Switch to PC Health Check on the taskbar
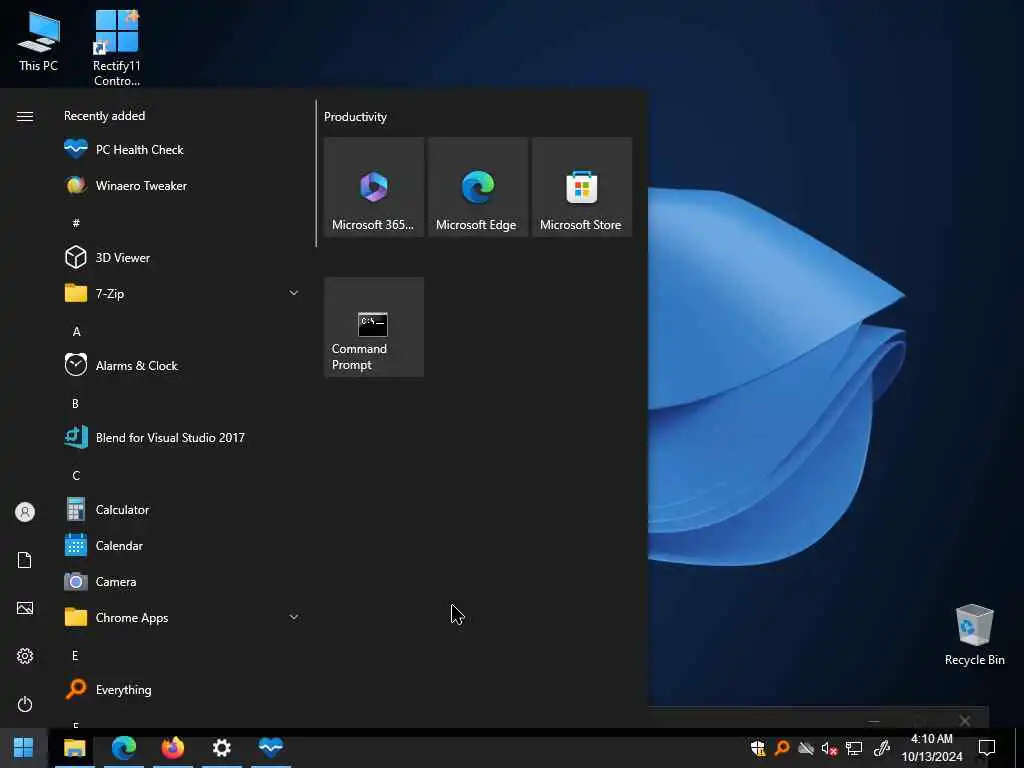Screen dimensions: 1024x768 (x=270, y=748)
